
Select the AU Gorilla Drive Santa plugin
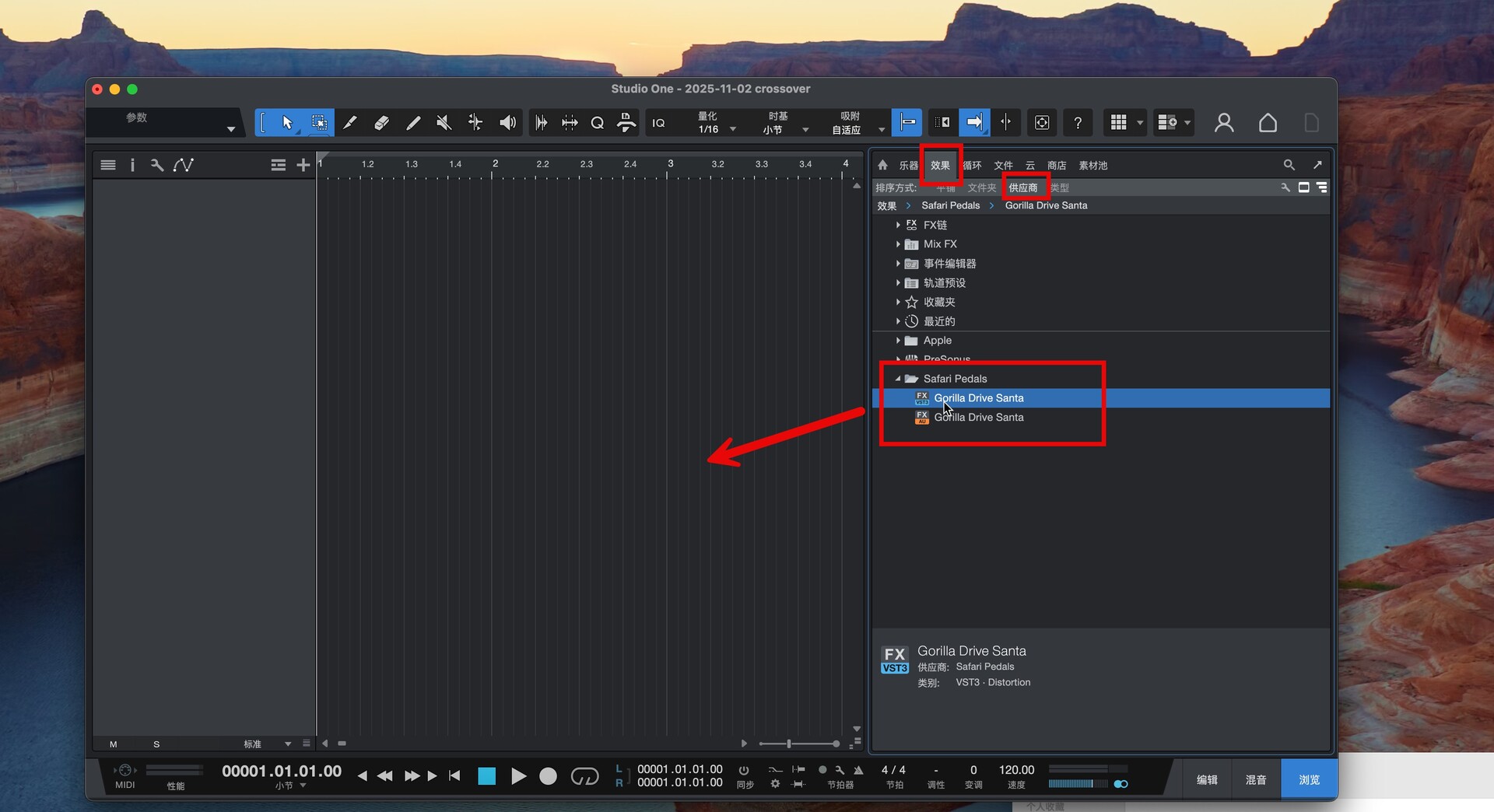click(978, 418)
